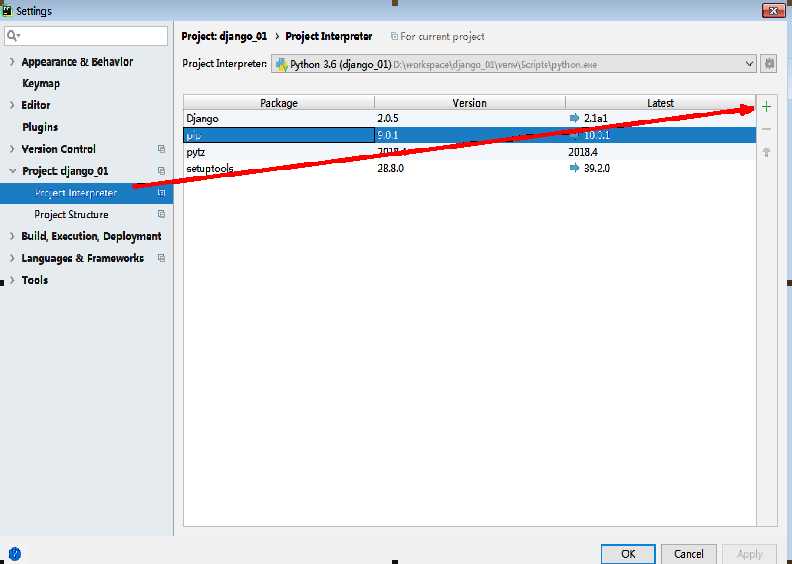
Task: Click the Python icon in interpreter dropdown
Action: point(281,64)
